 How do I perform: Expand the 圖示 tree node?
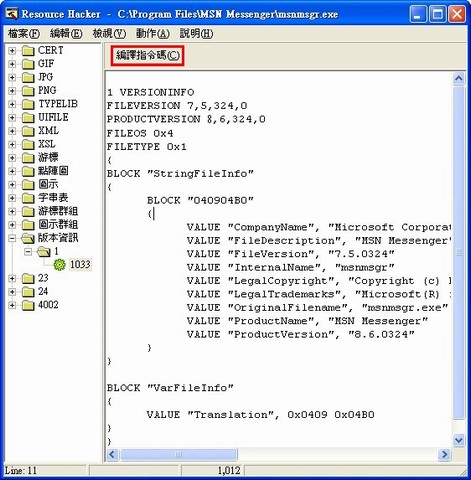(x=12, y=185)
